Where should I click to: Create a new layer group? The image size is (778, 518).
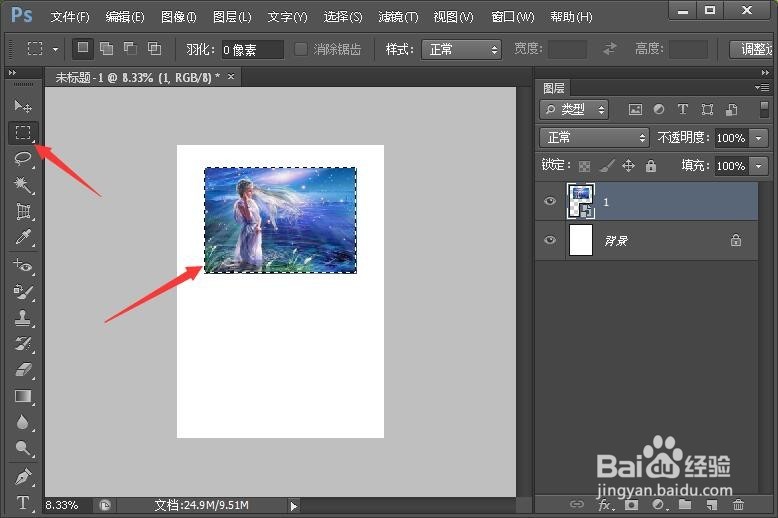[x=685, y=505]
